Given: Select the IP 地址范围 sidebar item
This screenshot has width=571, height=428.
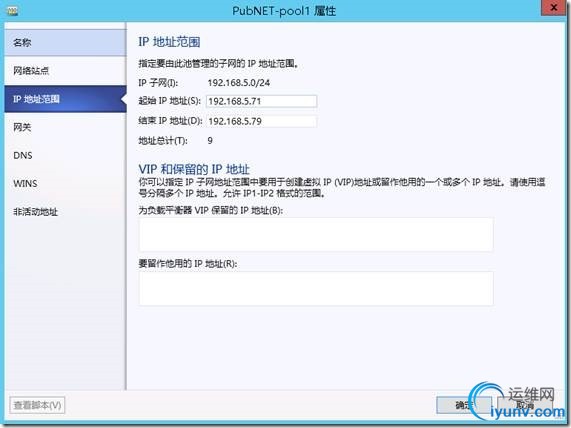Looking at the screenshot, I should 65,99.
